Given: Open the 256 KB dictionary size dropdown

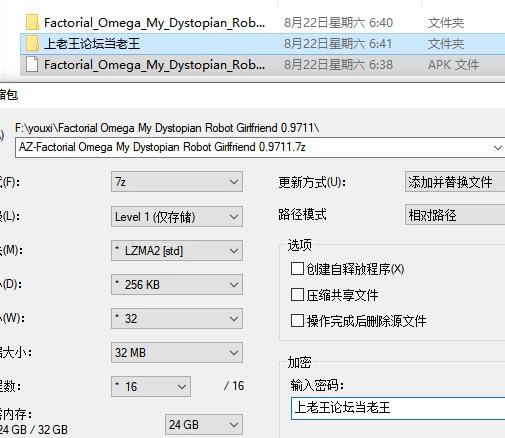Looking at the screenshot, I should 177,285.
